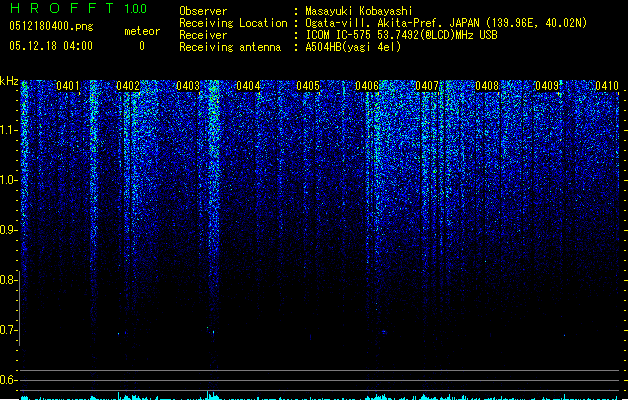Click the meteor count label
The width and height of the screenshot is (629, 400).
point(142,31)
